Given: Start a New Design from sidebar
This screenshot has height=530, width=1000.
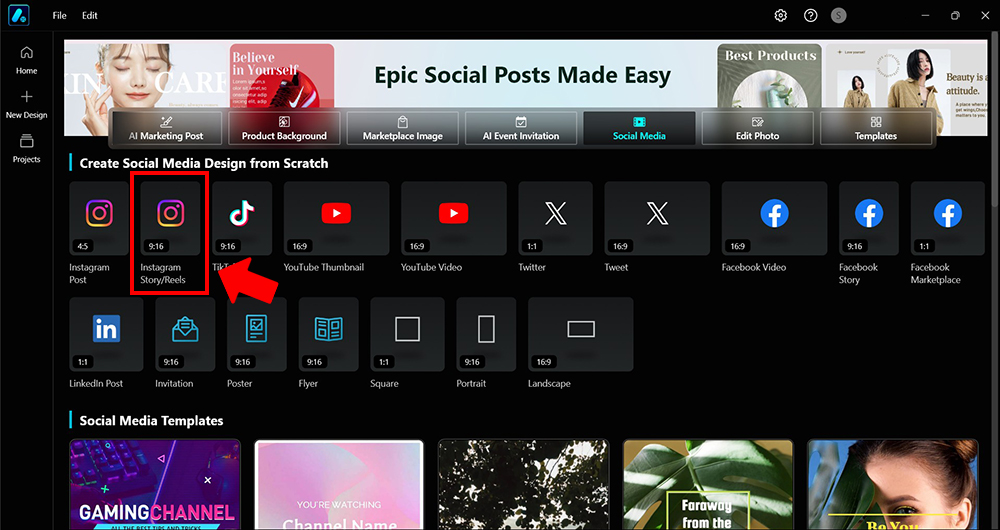Looking at the screenshot, I should [x=27, y=104].
